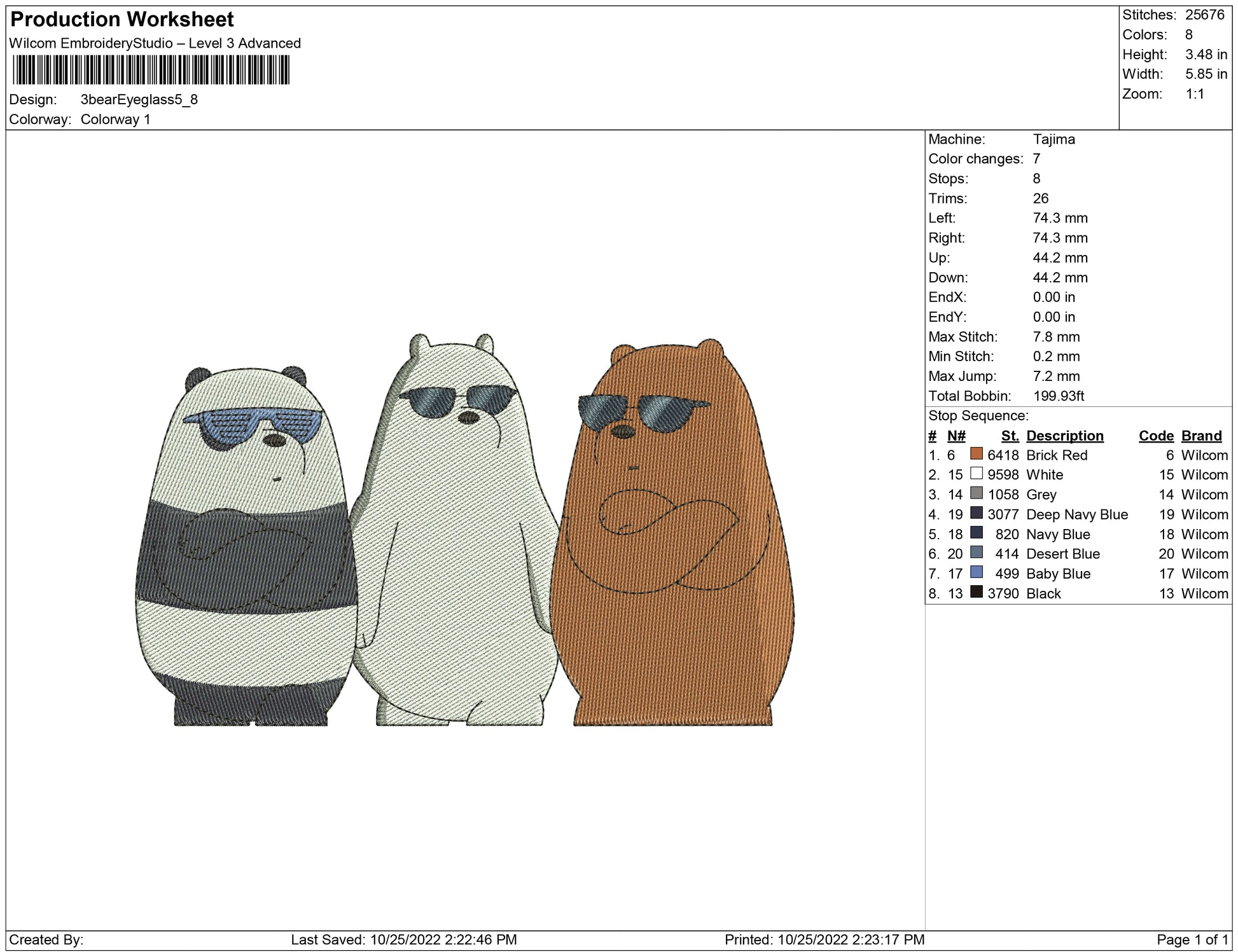
Task: Click the St. column header
Action: (x=1010, y=436)
